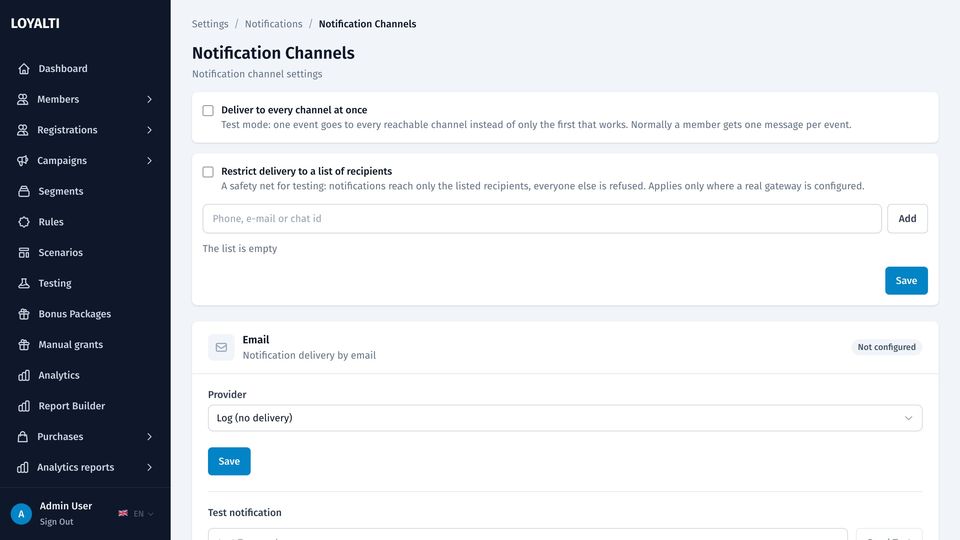Open the Email Provider dropdown
The height and width of the screenshot is (540, 960).
click(x=564, y=418)
